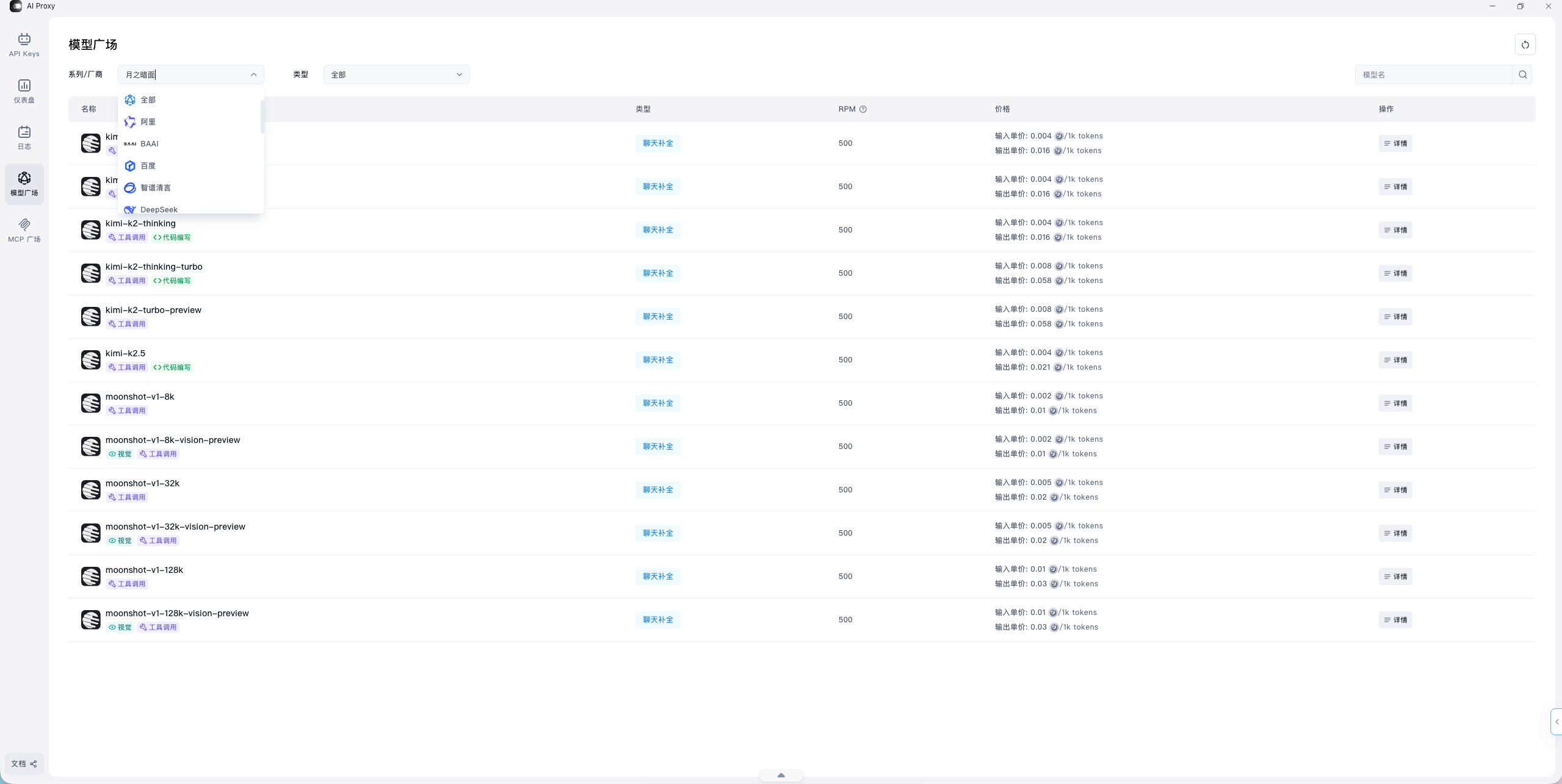Click the kimi-k2.5 model logo
Image resolution: width=1562 pixels, height=784 pixels.
(91, 360)
